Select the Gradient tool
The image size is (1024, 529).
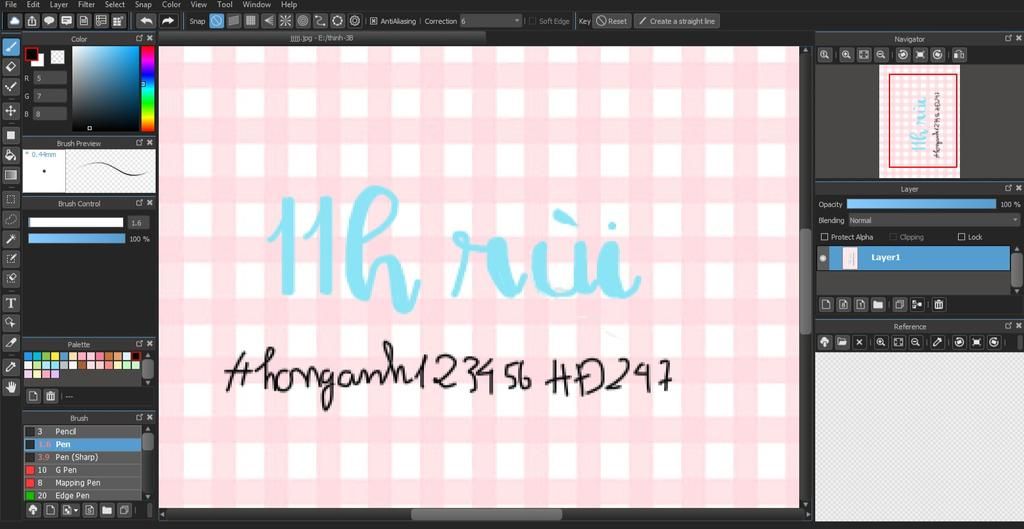(10, 174)
